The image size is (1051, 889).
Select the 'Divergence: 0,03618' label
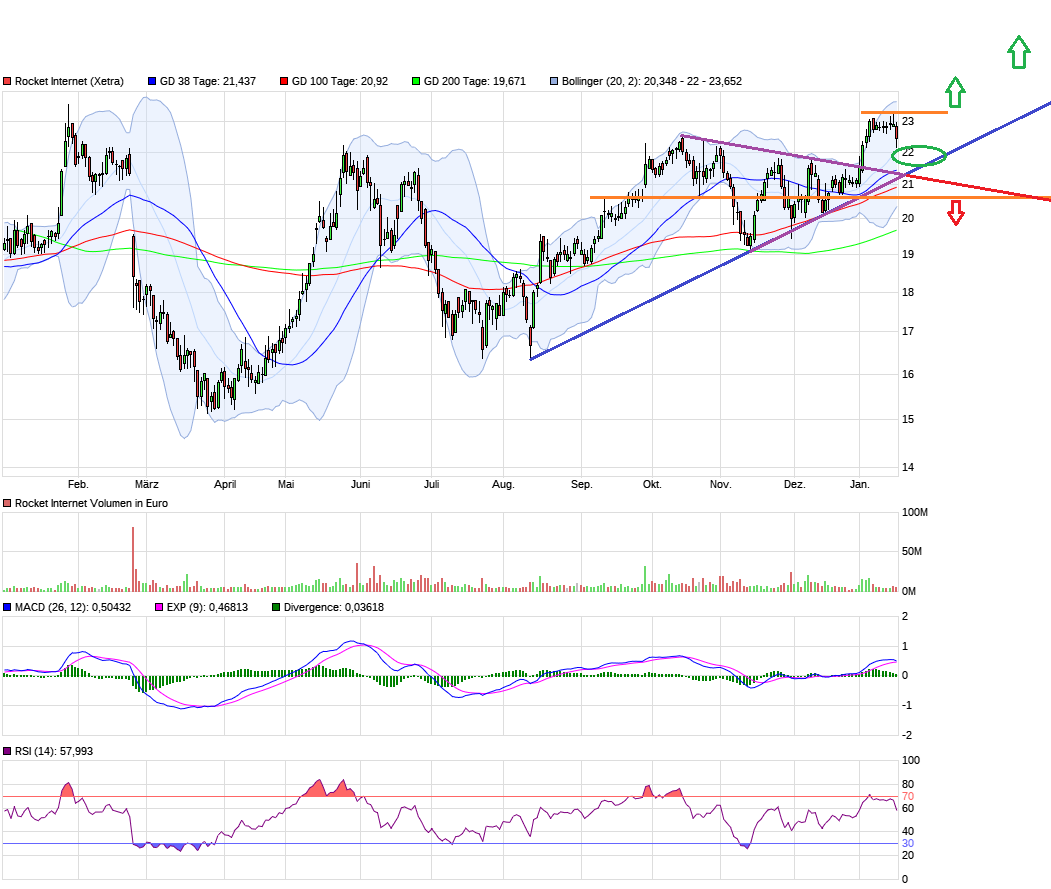tap(334, 607)
